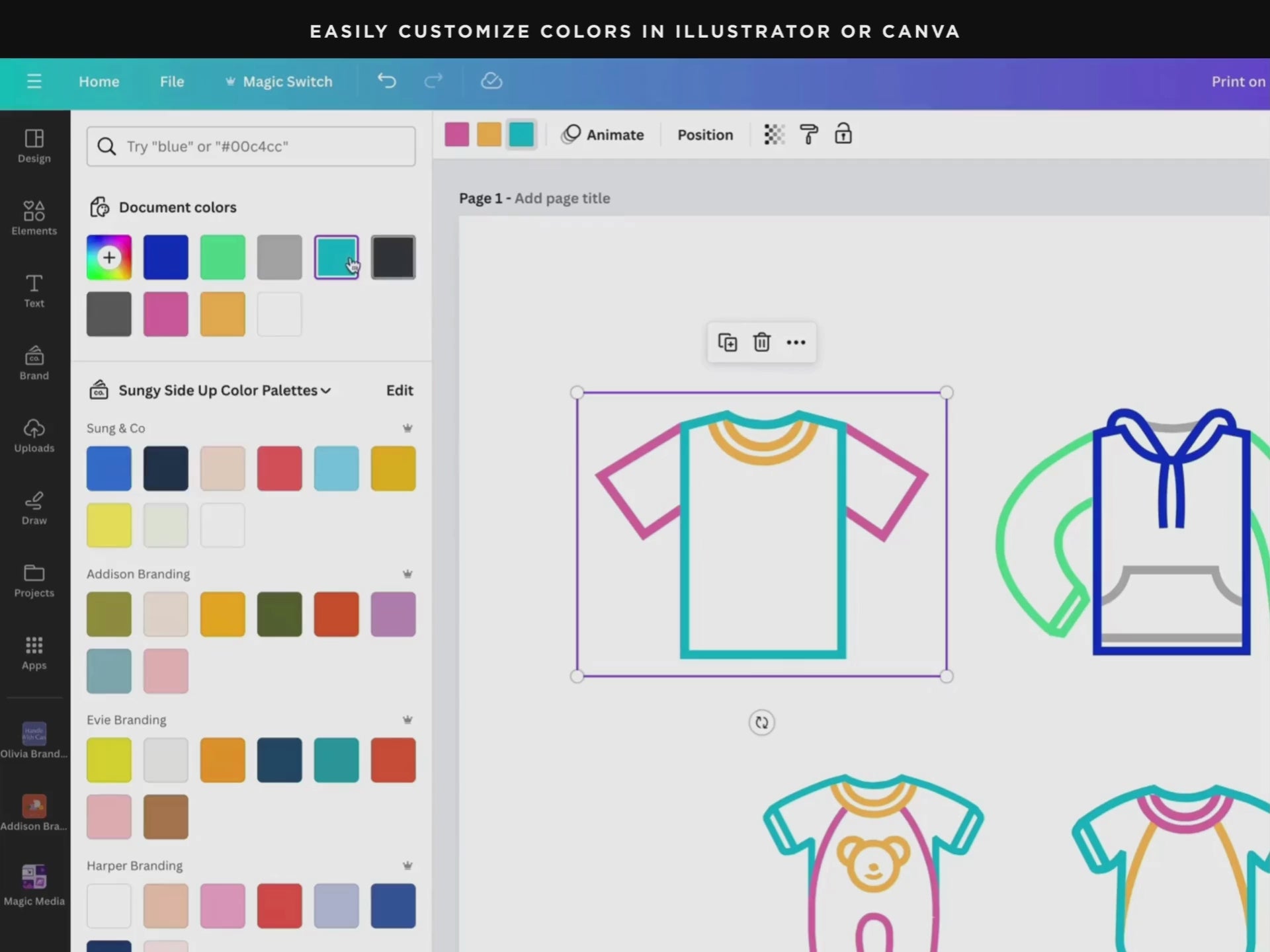
Task: Duplicate the selected t-shirt element
Action: pos(728,342)
